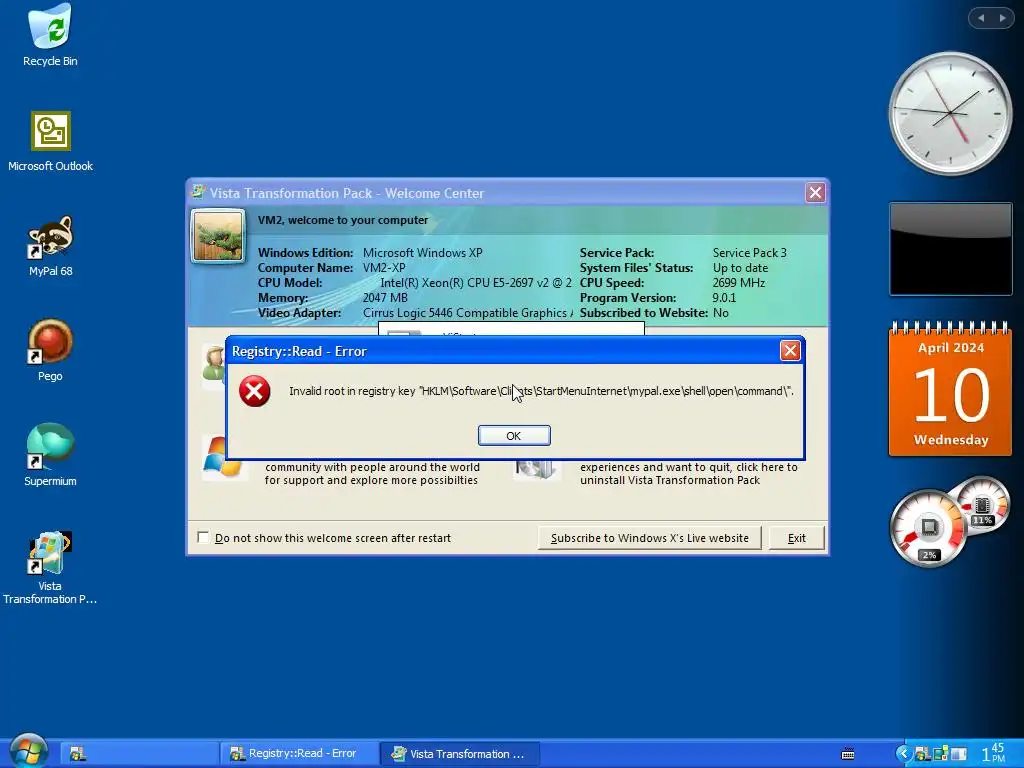The image size is (1024, 768).
Task: Click the community support text link
Action: pos(372,473)
